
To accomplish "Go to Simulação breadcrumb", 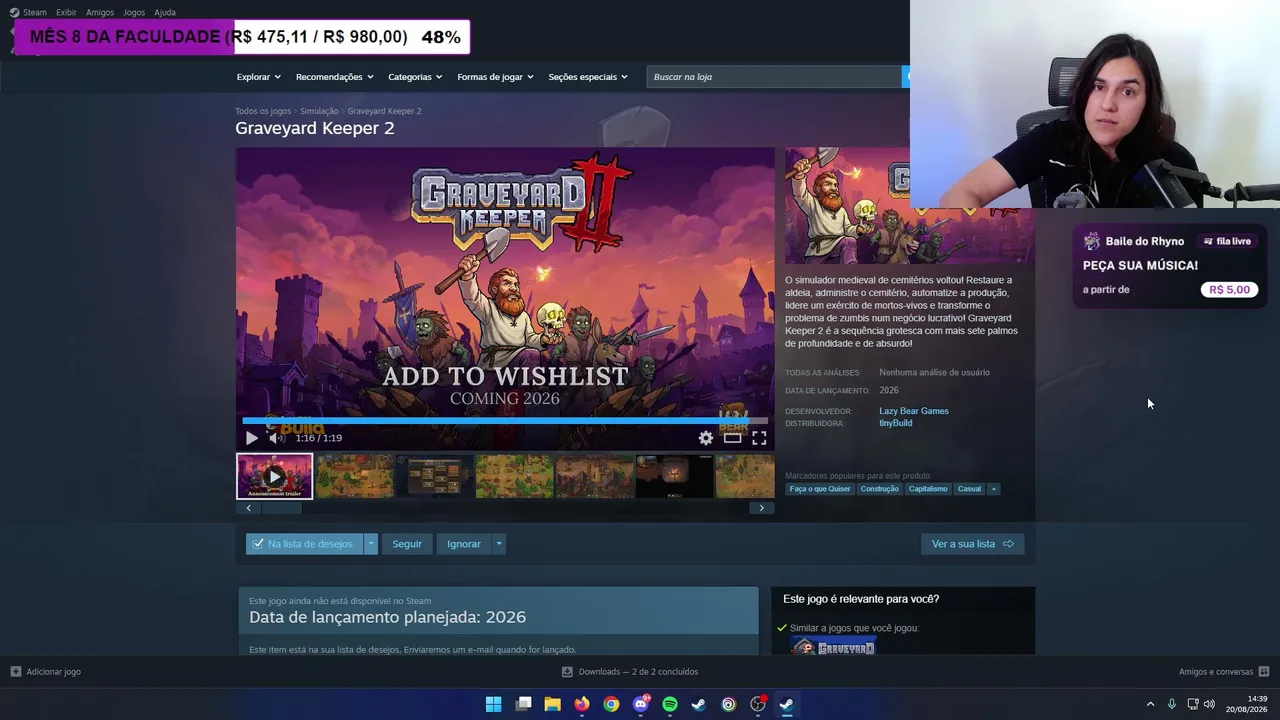I will point(319,111).
